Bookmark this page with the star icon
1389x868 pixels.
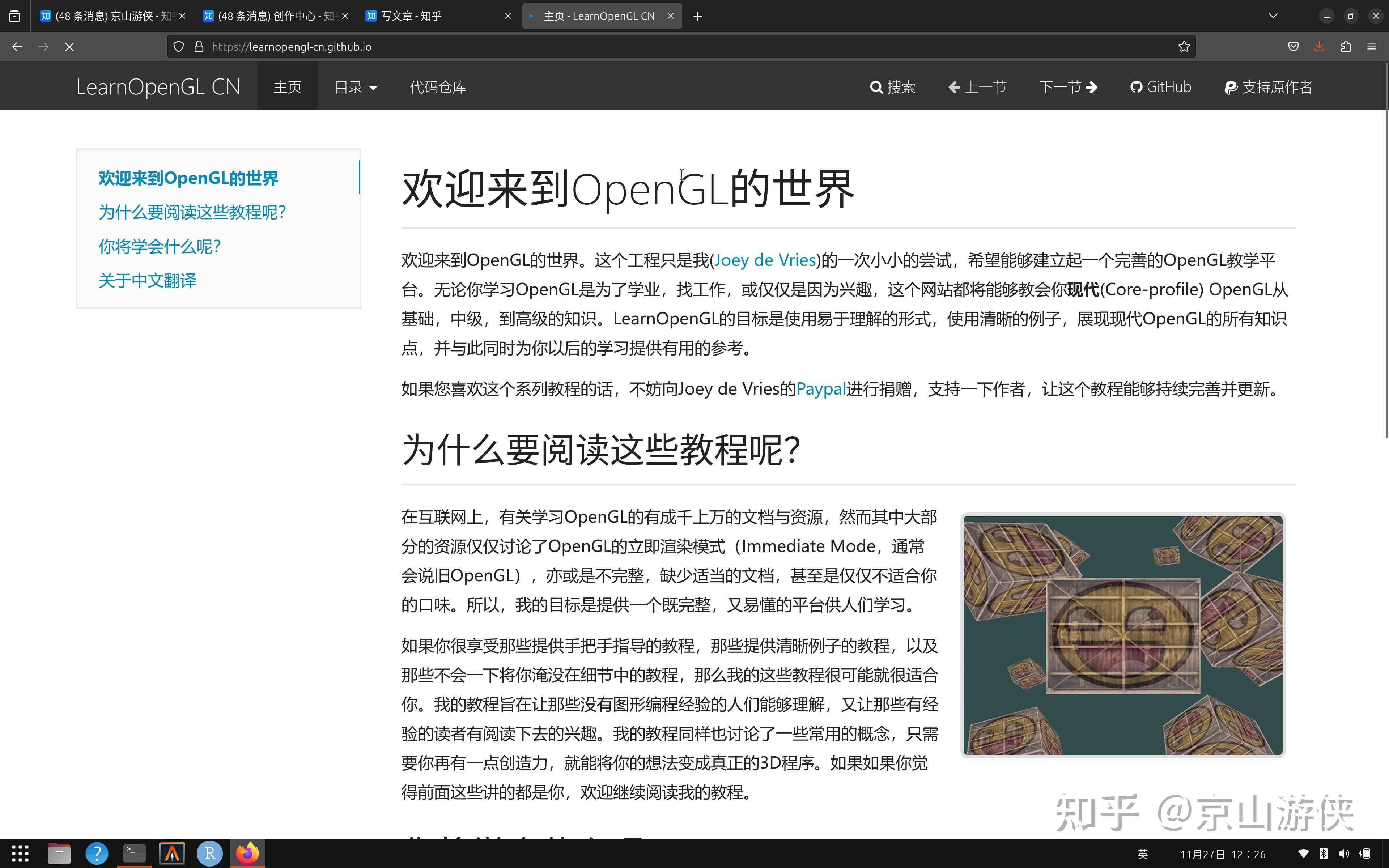[x=1184, y=47]
